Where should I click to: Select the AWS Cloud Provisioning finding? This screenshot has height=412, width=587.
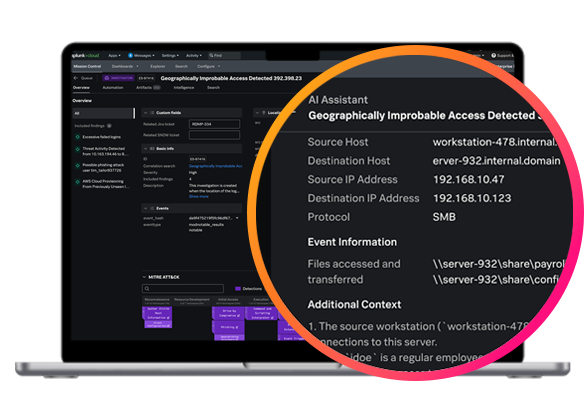pos(106,184)
